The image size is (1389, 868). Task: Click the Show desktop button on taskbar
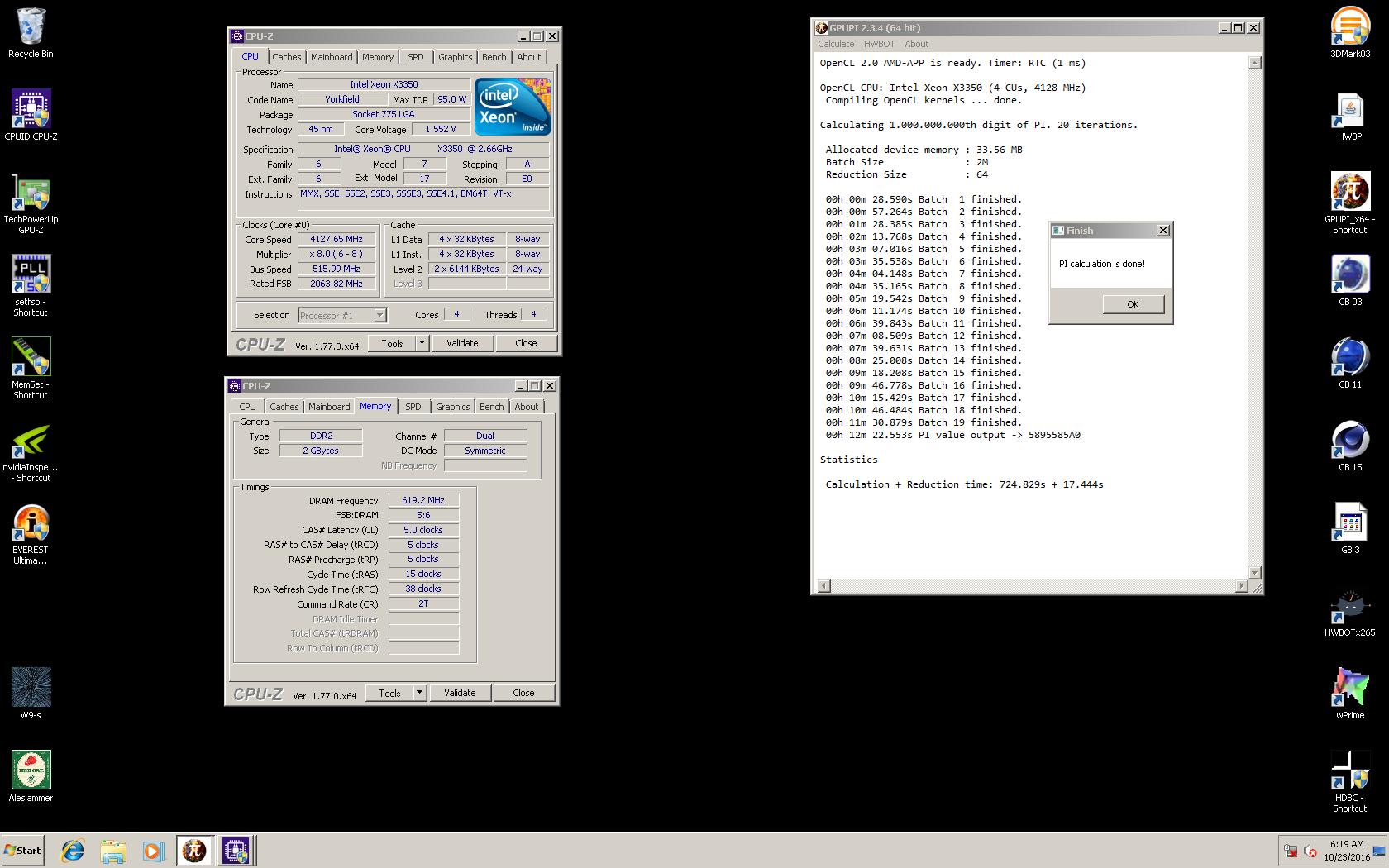coord(1377,851)
